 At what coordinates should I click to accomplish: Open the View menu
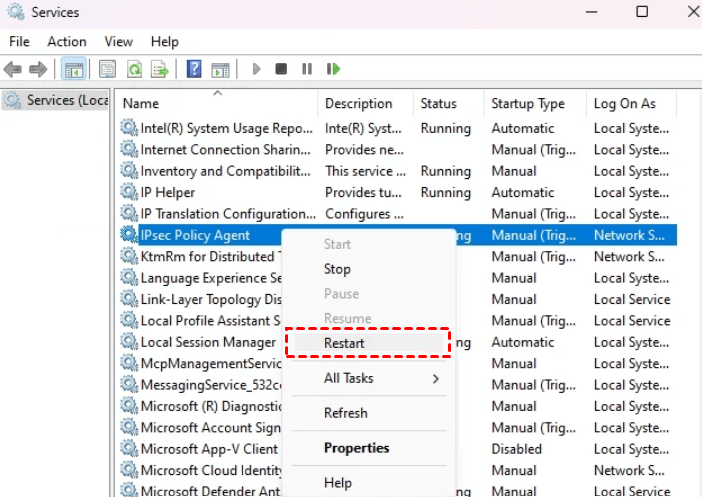tap(119, 41)
